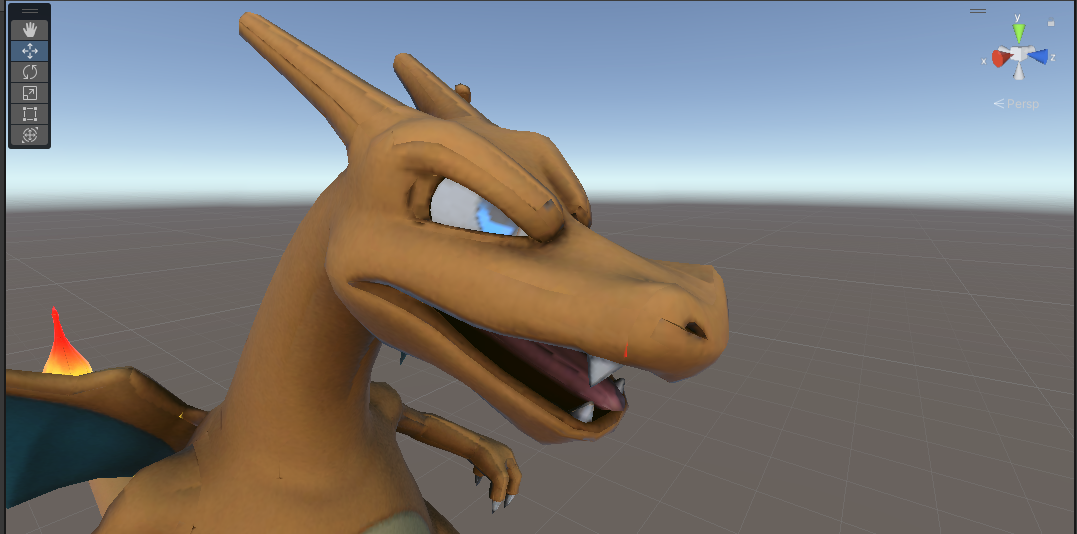Select the Rotate tool

click(x=30, y=71)
